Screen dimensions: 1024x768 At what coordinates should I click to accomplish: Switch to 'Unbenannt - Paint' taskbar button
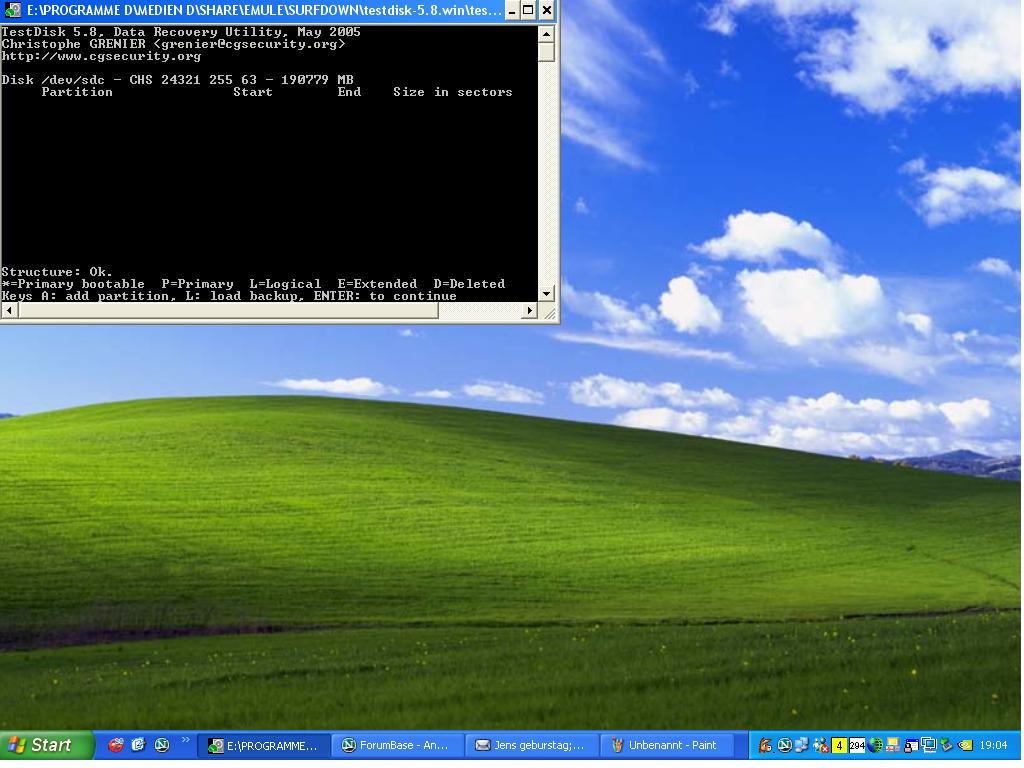[x=665, y=745]
